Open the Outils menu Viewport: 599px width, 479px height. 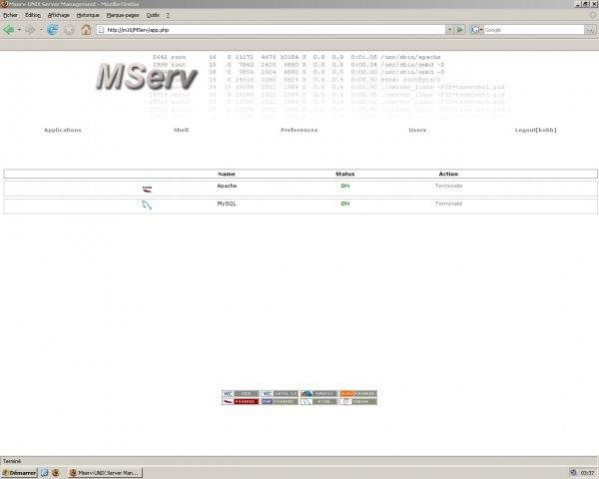click(x=153, y=15)
